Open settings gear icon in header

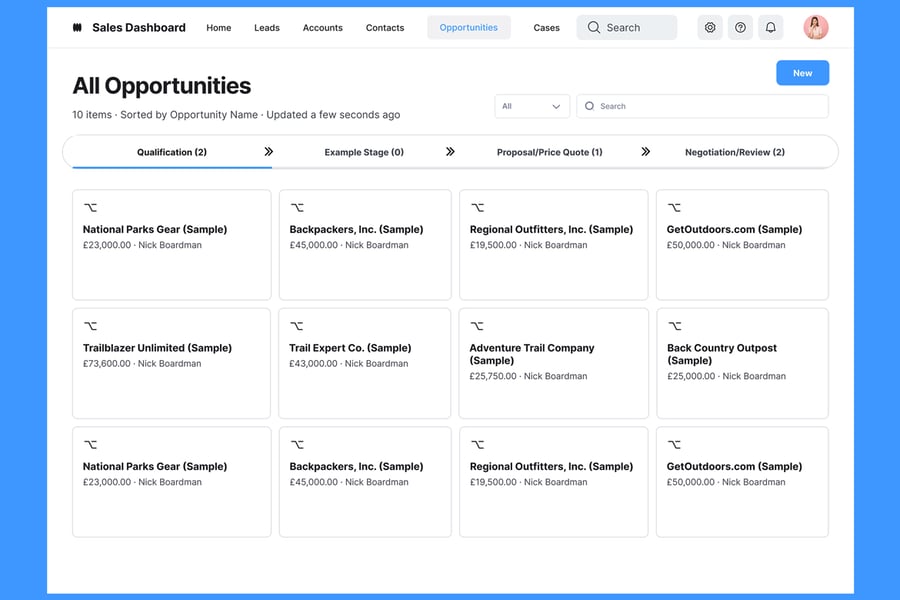pos(710,28)
